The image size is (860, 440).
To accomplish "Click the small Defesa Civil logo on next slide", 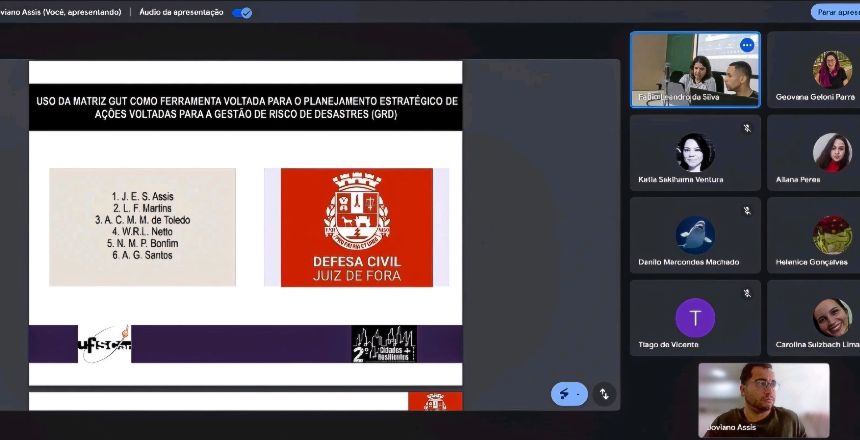I will pyautogui.click(x=435, y=402).
